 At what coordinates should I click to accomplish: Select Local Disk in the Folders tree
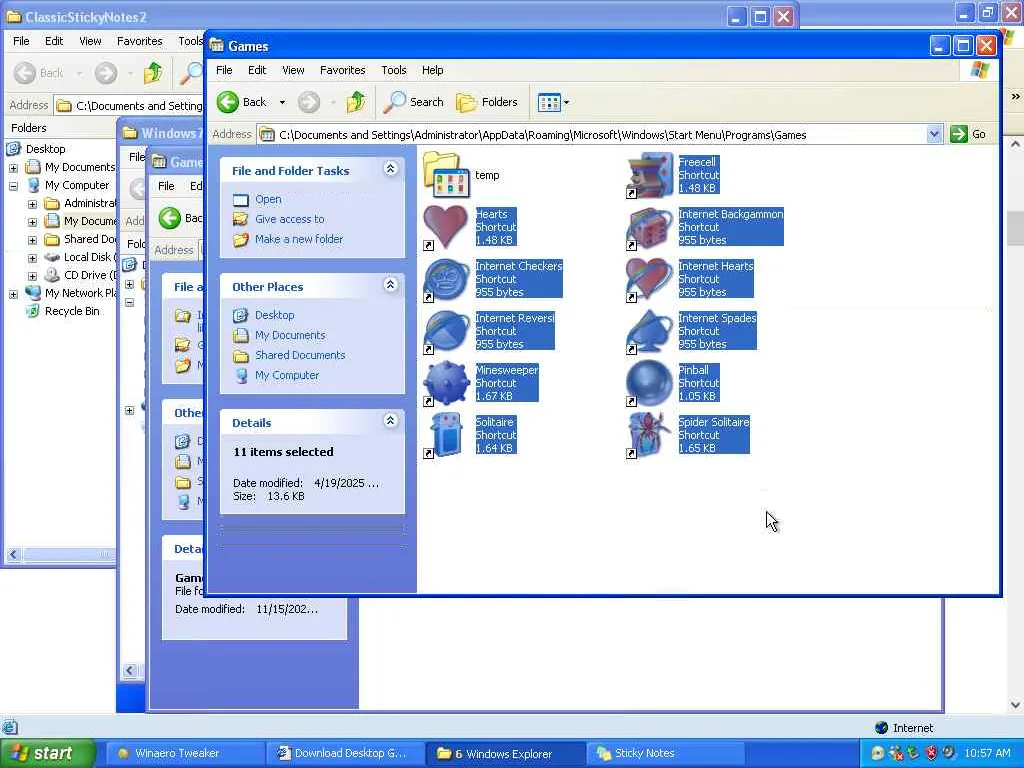(90, 257)
